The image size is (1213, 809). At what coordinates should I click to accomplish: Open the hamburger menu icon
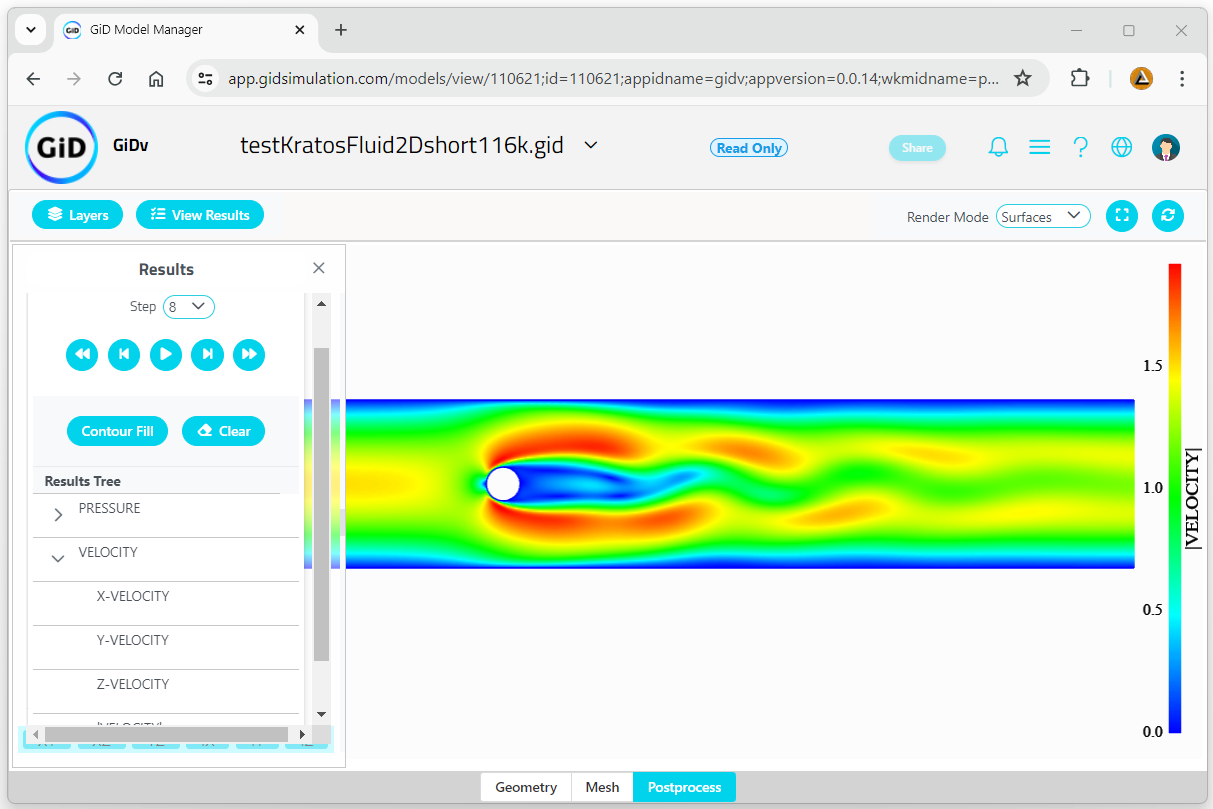1040,147
